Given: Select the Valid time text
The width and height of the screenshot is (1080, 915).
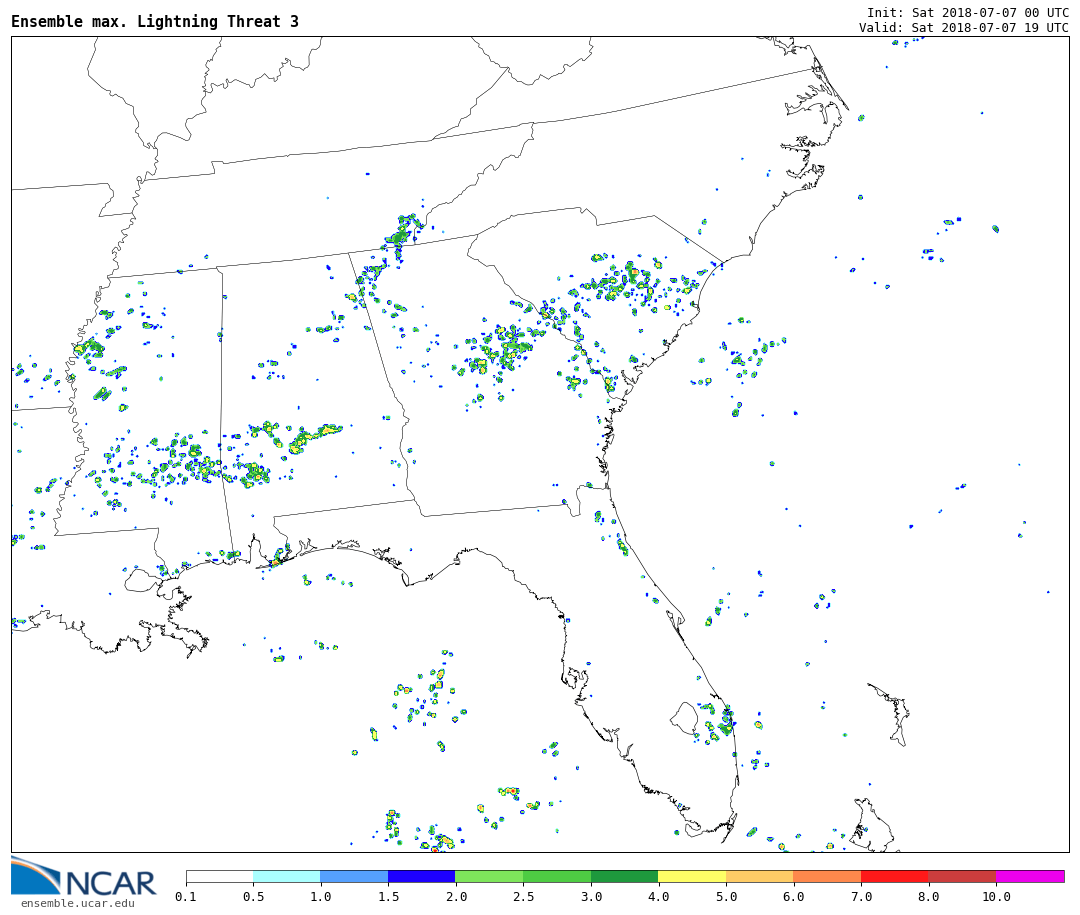Looking at the screenshot, I should [963, 28].
